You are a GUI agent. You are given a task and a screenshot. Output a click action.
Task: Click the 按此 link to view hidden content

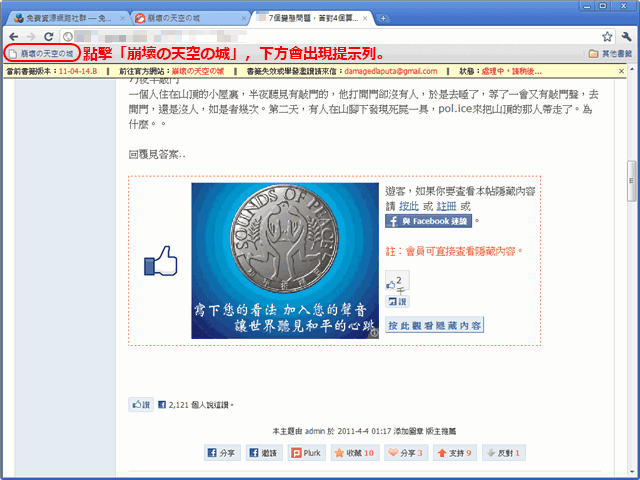pos(409,206)
